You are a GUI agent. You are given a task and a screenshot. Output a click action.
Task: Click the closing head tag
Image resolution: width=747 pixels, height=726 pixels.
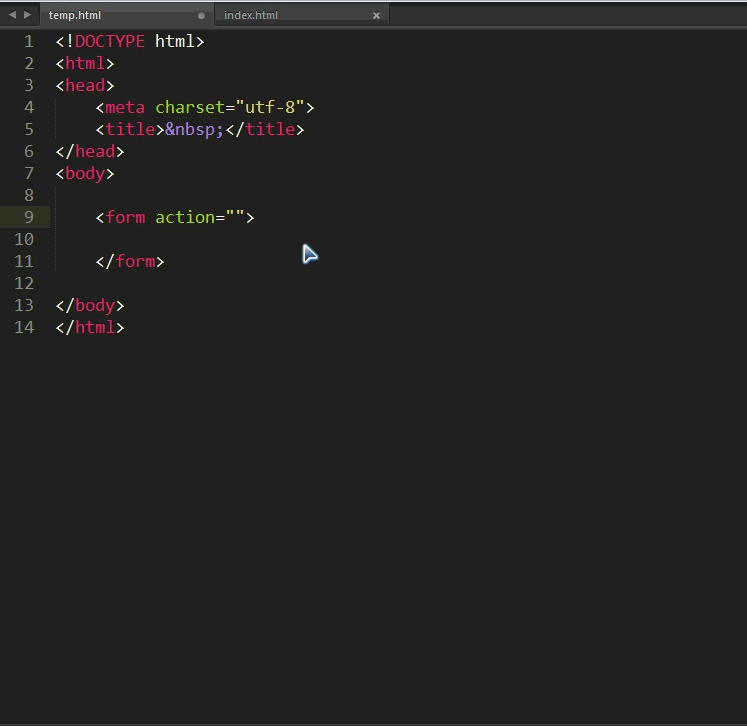point(94,151)
